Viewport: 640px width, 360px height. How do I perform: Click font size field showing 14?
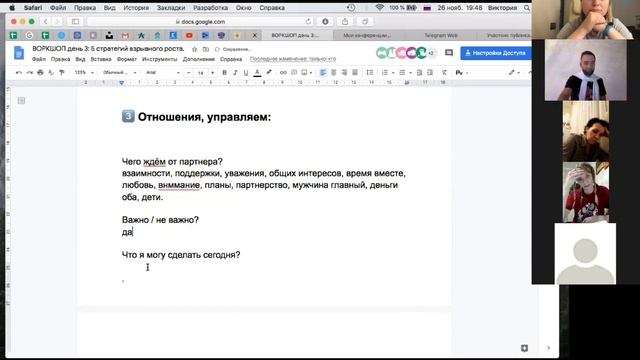pyautogui.click(x=200, y=73)
